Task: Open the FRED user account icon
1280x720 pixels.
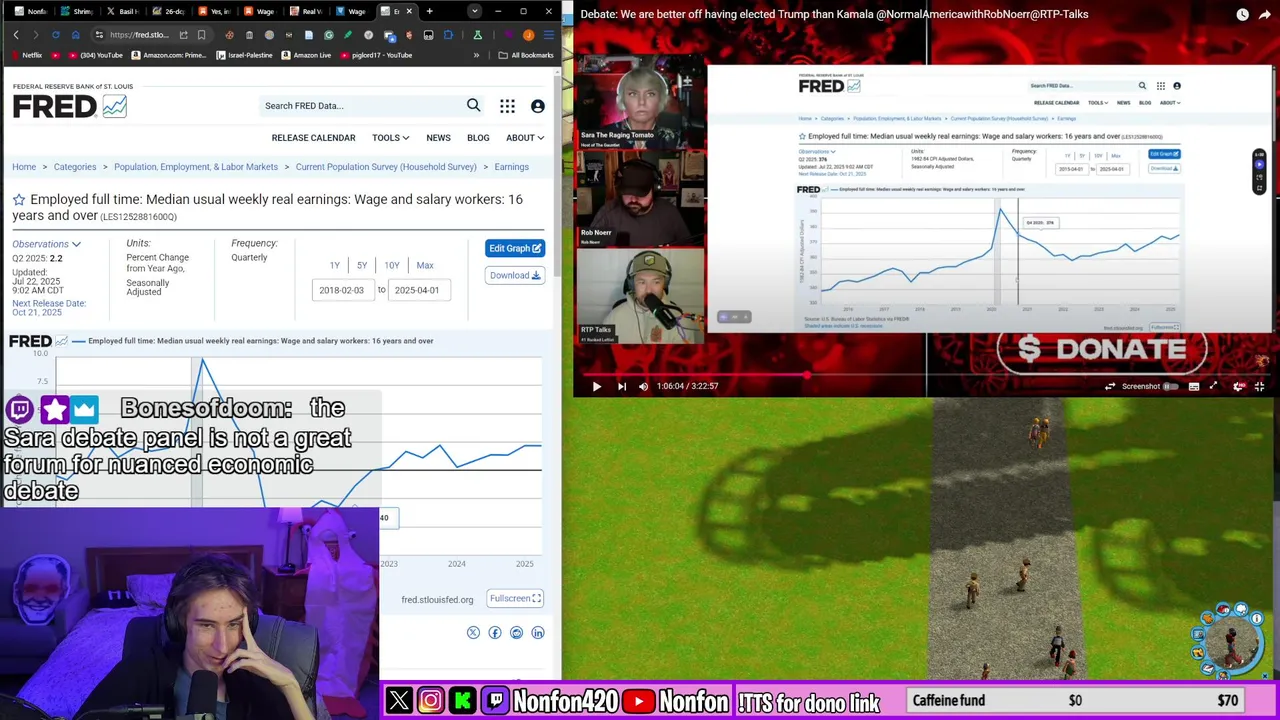Action: tap(537, 106)
